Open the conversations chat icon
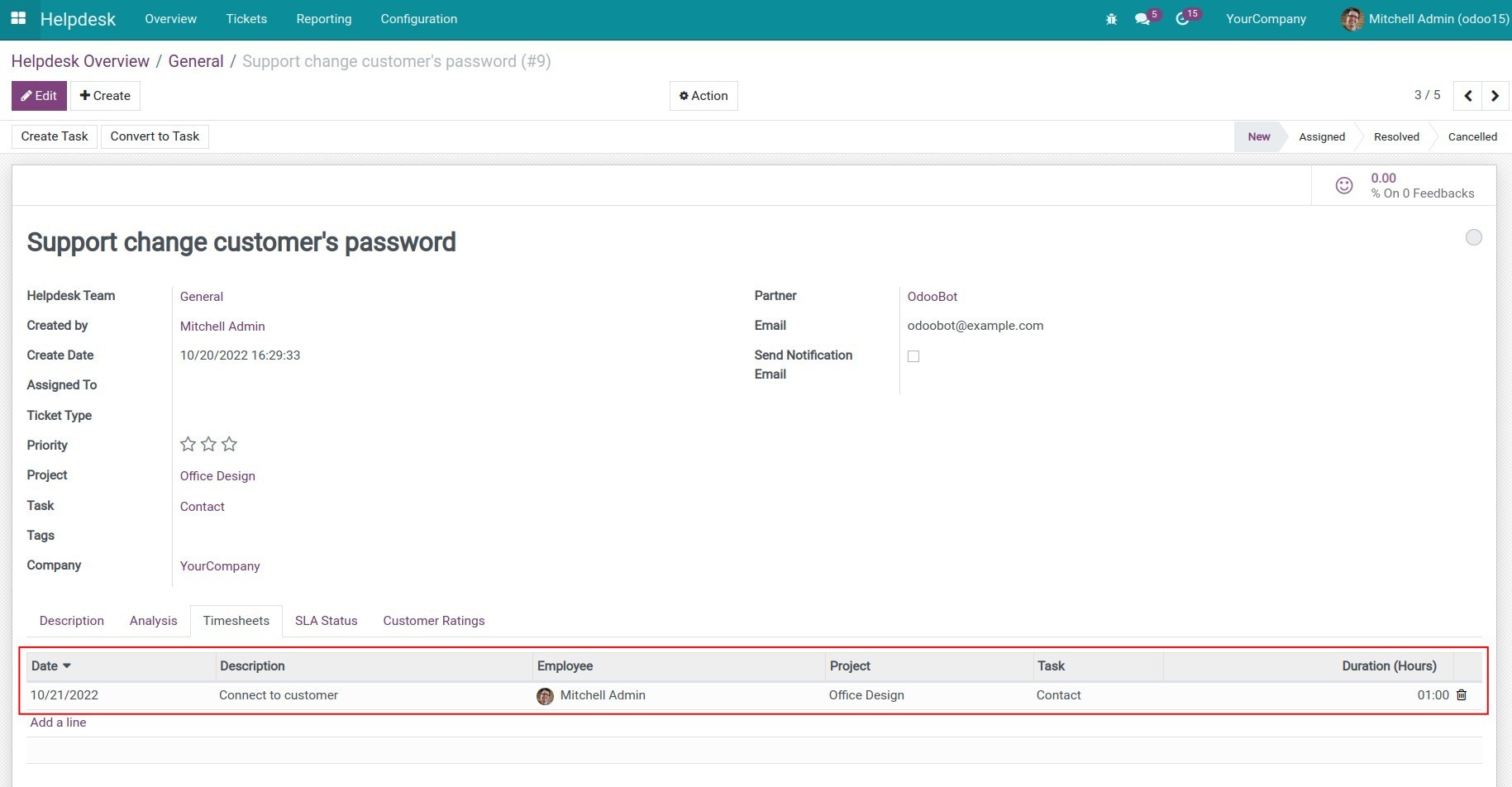1512x787 pixels. [x=1142, y=19]
